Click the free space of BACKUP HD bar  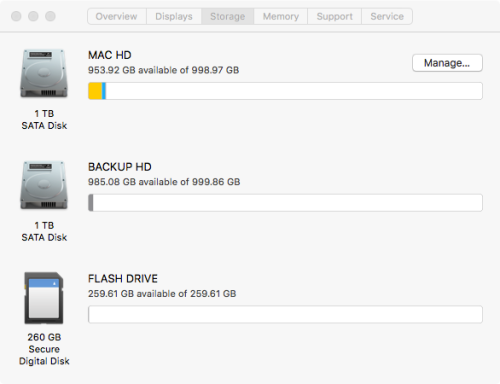pyautogui.click(x=288, y=203)
